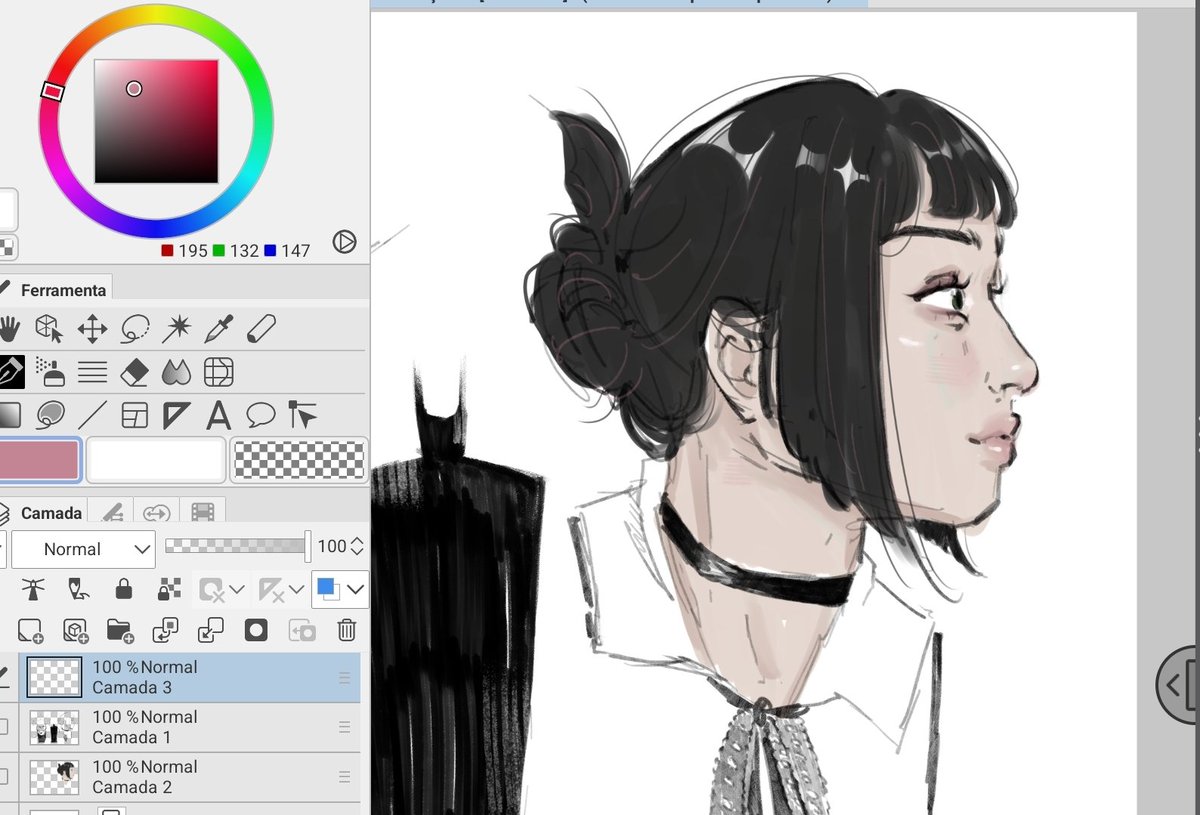Click the Camada 2 layer thumbnail
Viewport: 1200px width, 815px height.
pos(54,777)
